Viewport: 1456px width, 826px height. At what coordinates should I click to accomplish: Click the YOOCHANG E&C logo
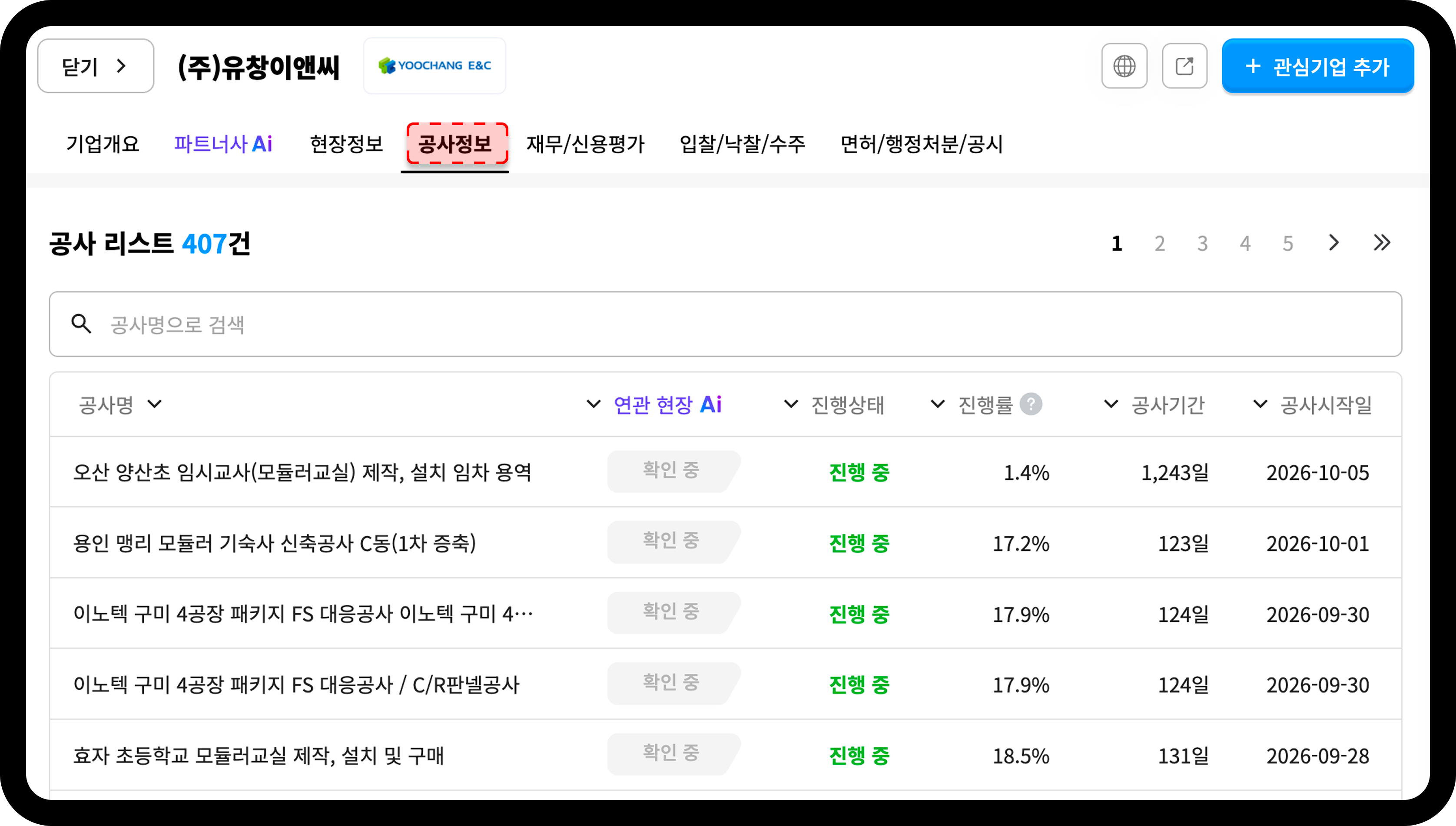tap(434, 66)
